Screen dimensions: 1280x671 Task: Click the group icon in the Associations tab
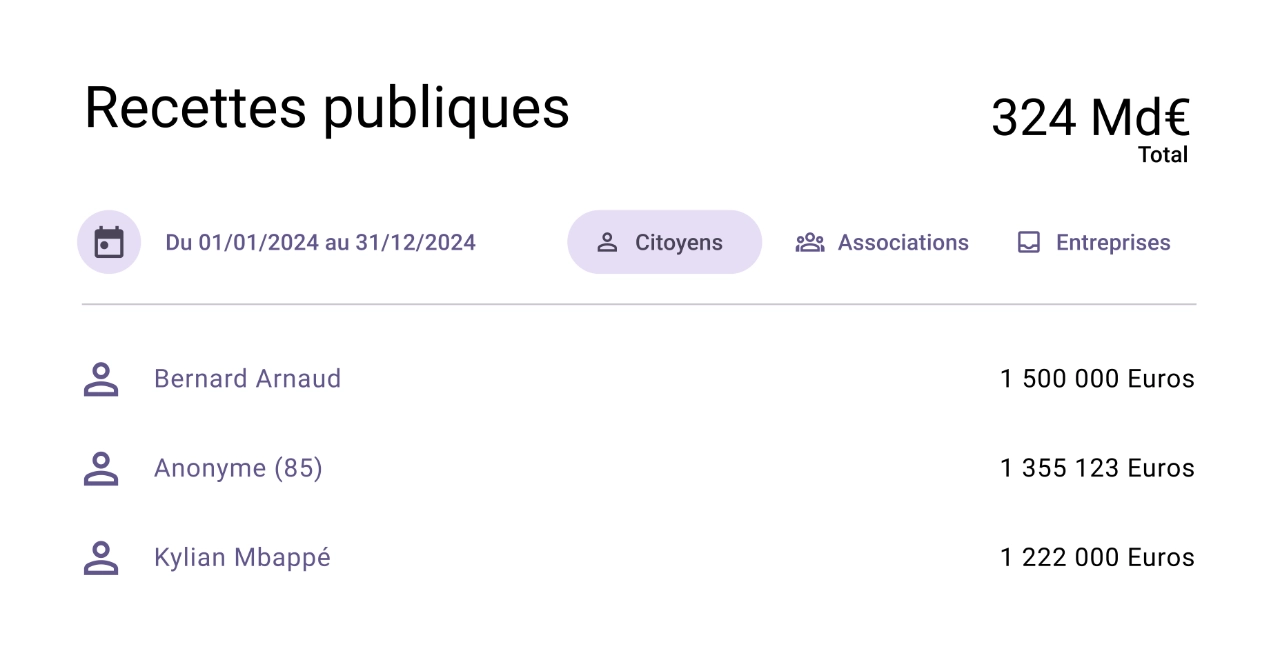[809, 242]
